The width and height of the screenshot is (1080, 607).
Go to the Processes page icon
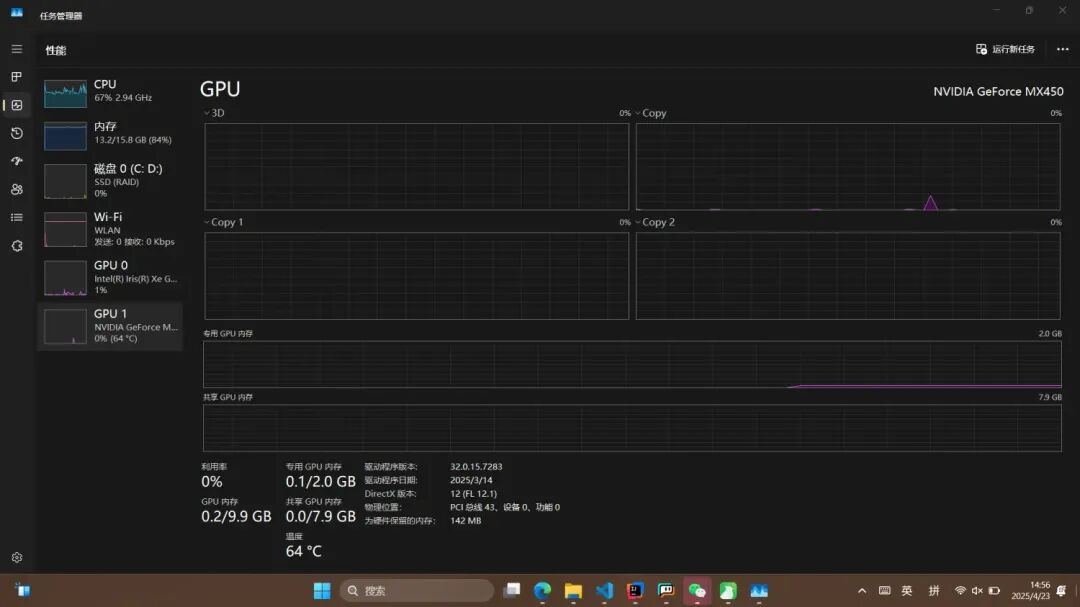pos(17,76)
